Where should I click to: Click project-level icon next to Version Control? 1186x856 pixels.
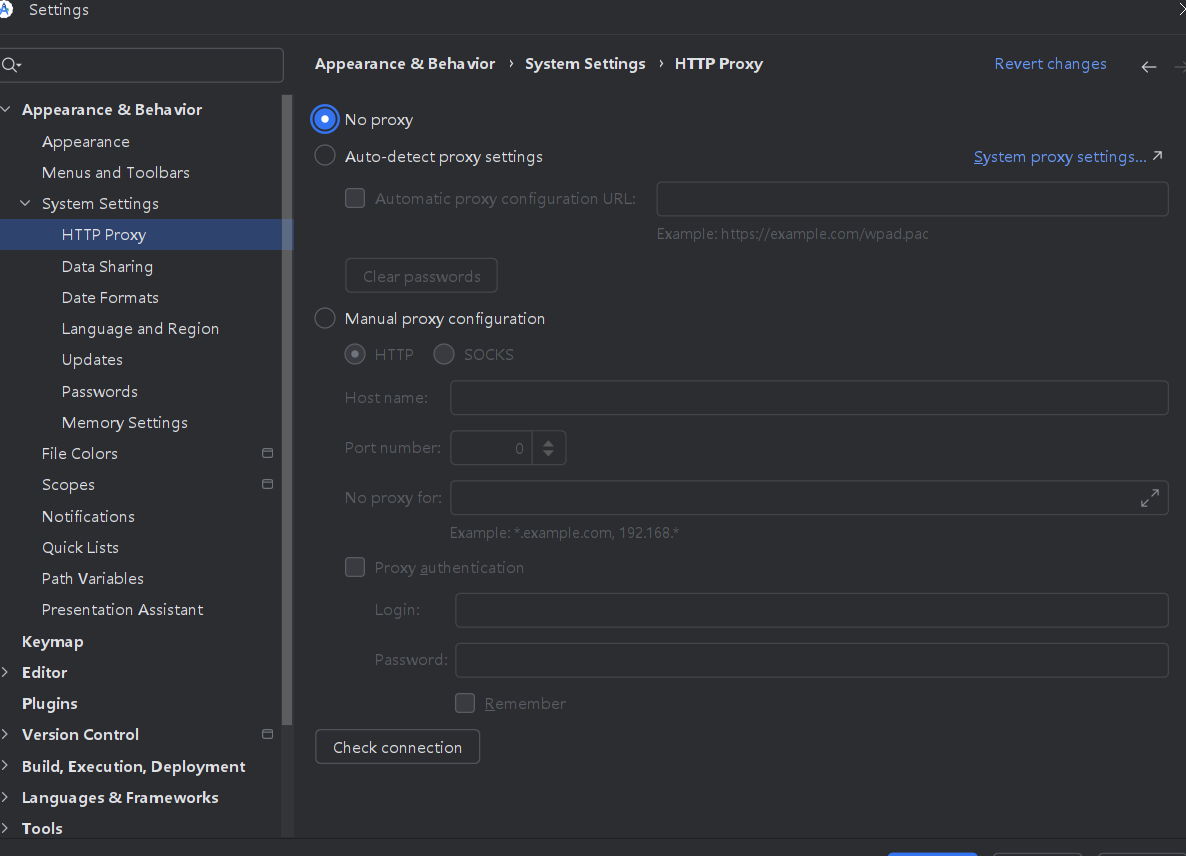point(267,734)
